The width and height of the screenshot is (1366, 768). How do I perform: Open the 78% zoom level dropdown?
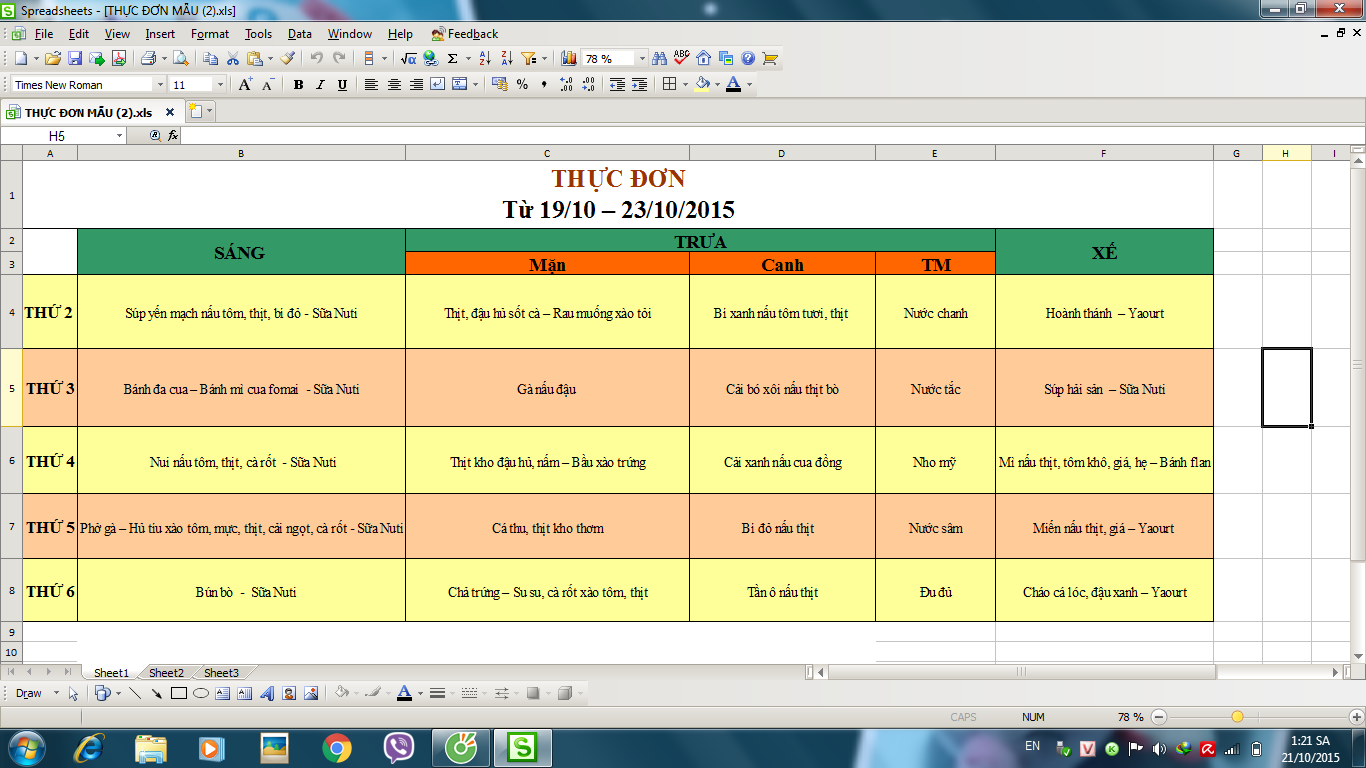[x=642, y=59]
